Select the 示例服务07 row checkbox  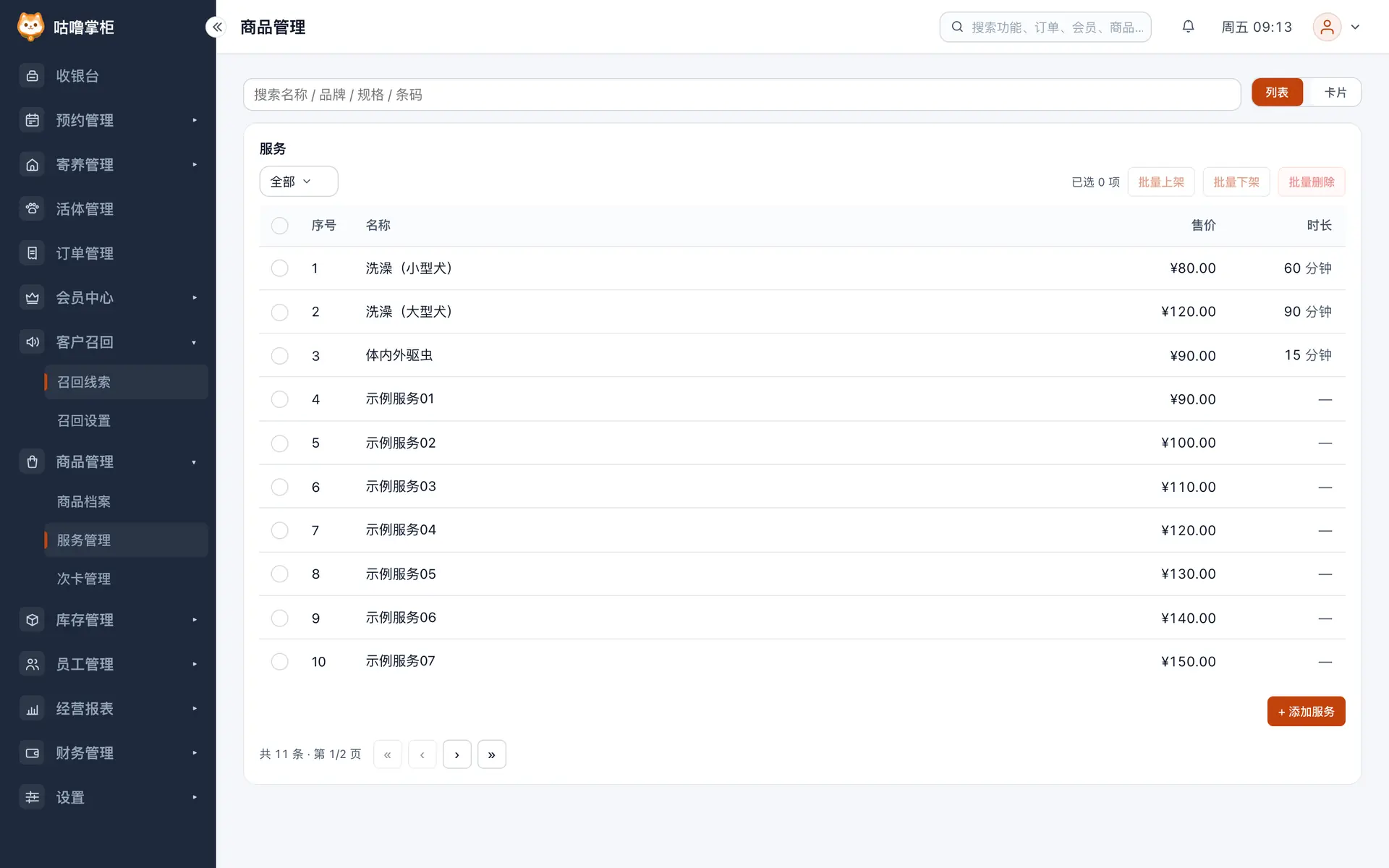(x=279, y=662)
